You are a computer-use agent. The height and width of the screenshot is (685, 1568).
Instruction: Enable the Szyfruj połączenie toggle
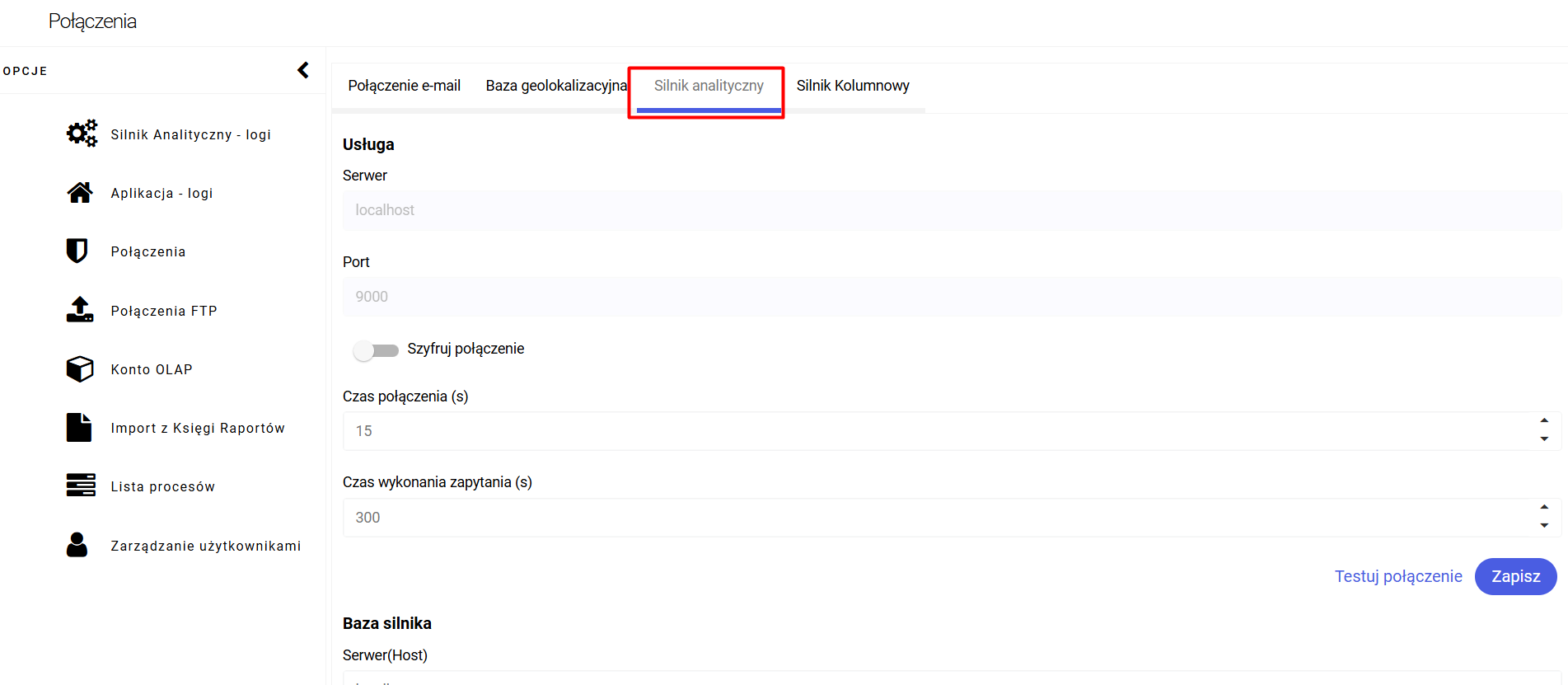point(376,350)
